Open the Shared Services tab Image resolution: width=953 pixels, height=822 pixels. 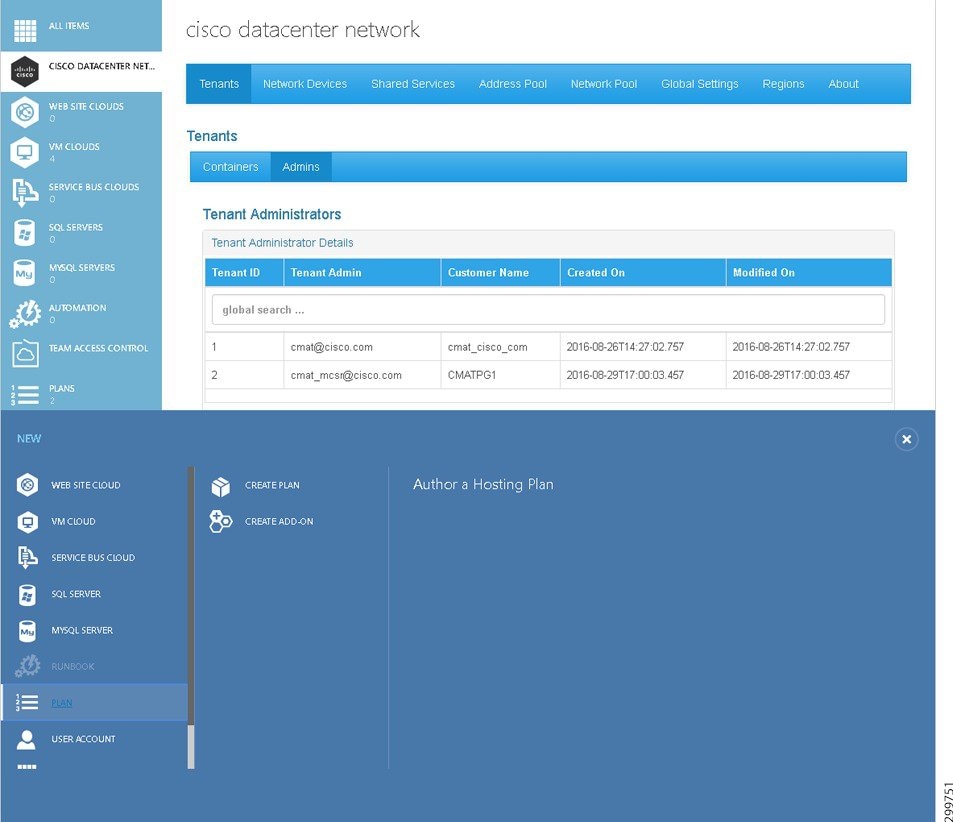[x=413, y=84]
